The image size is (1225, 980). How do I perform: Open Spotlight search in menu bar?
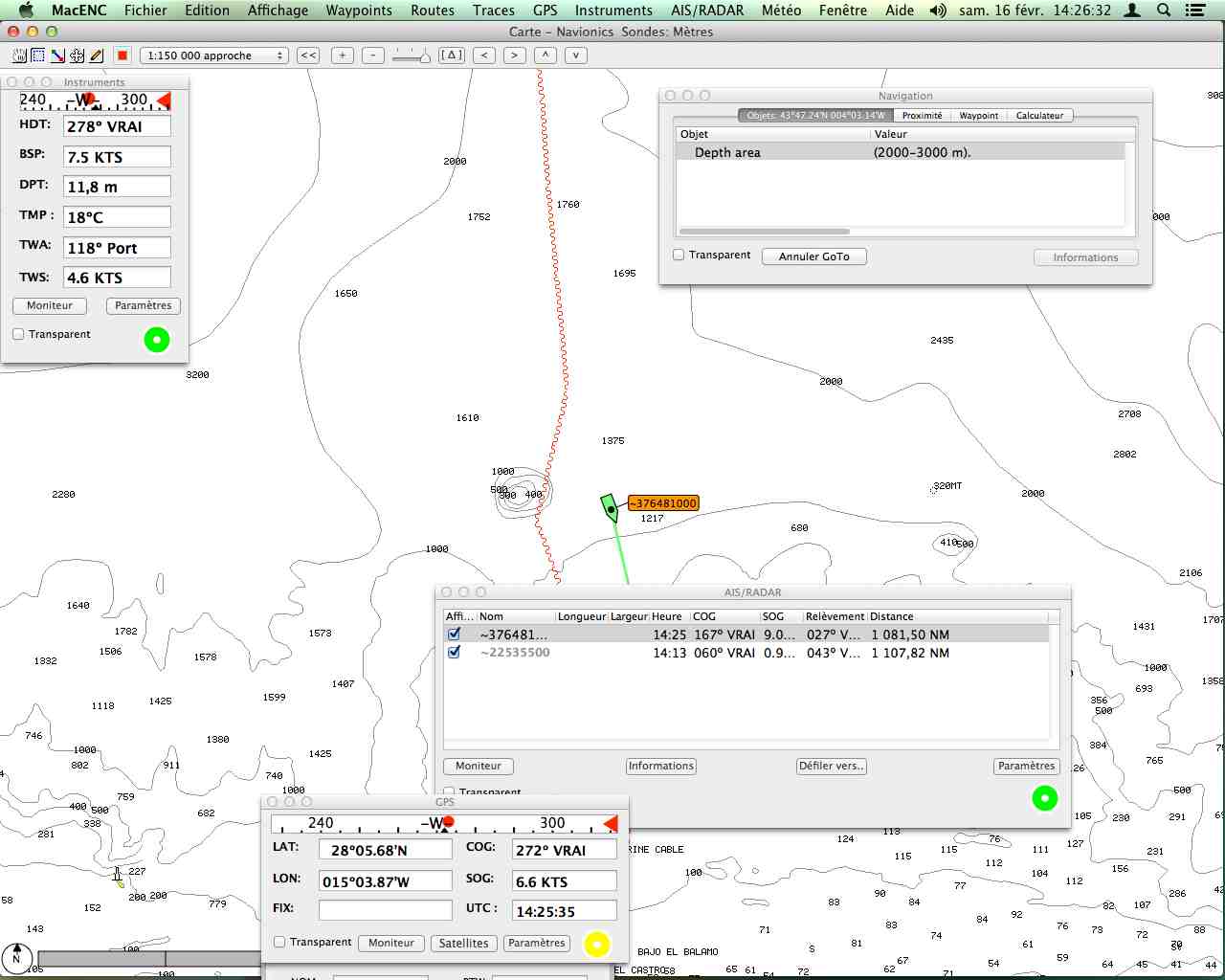point(1165,11)
